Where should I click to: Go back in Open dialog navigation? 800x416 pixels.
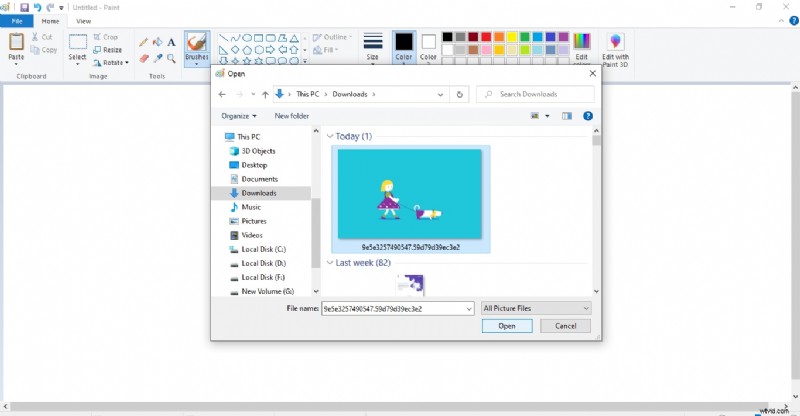(222, 94)
